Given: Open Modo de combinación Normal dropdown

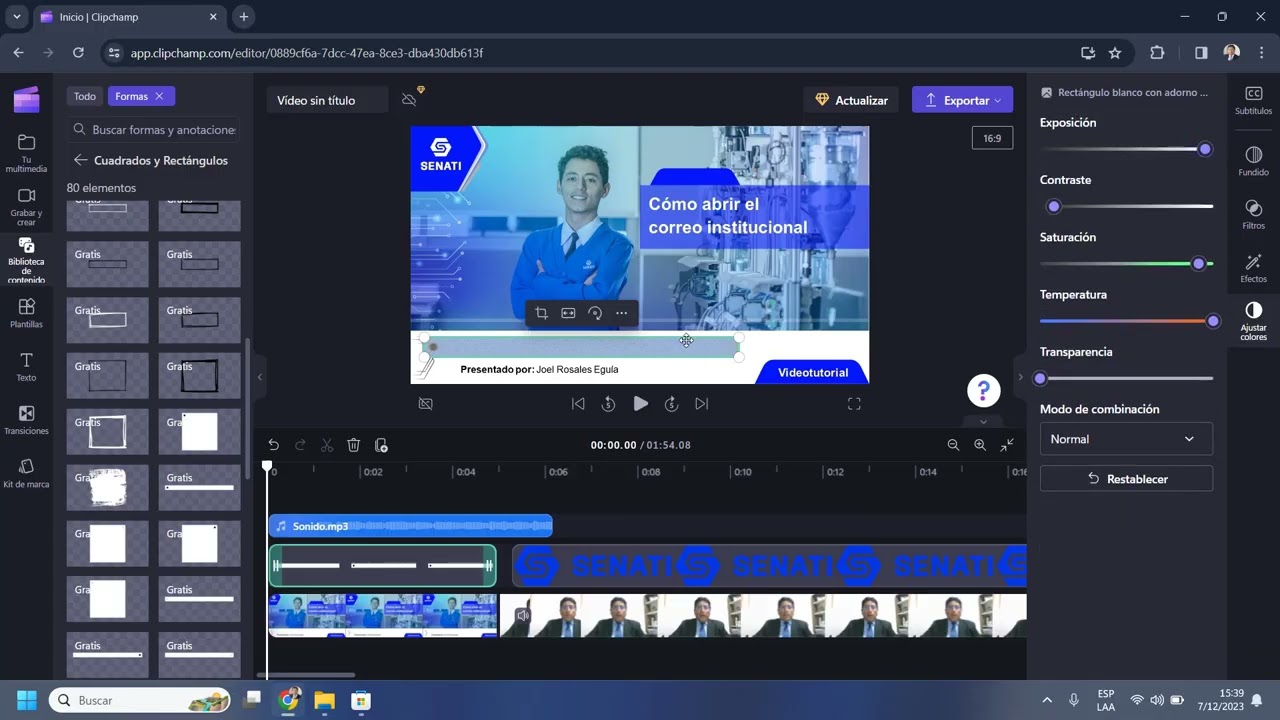Looking at the screenshot, I should point(1126,439).
